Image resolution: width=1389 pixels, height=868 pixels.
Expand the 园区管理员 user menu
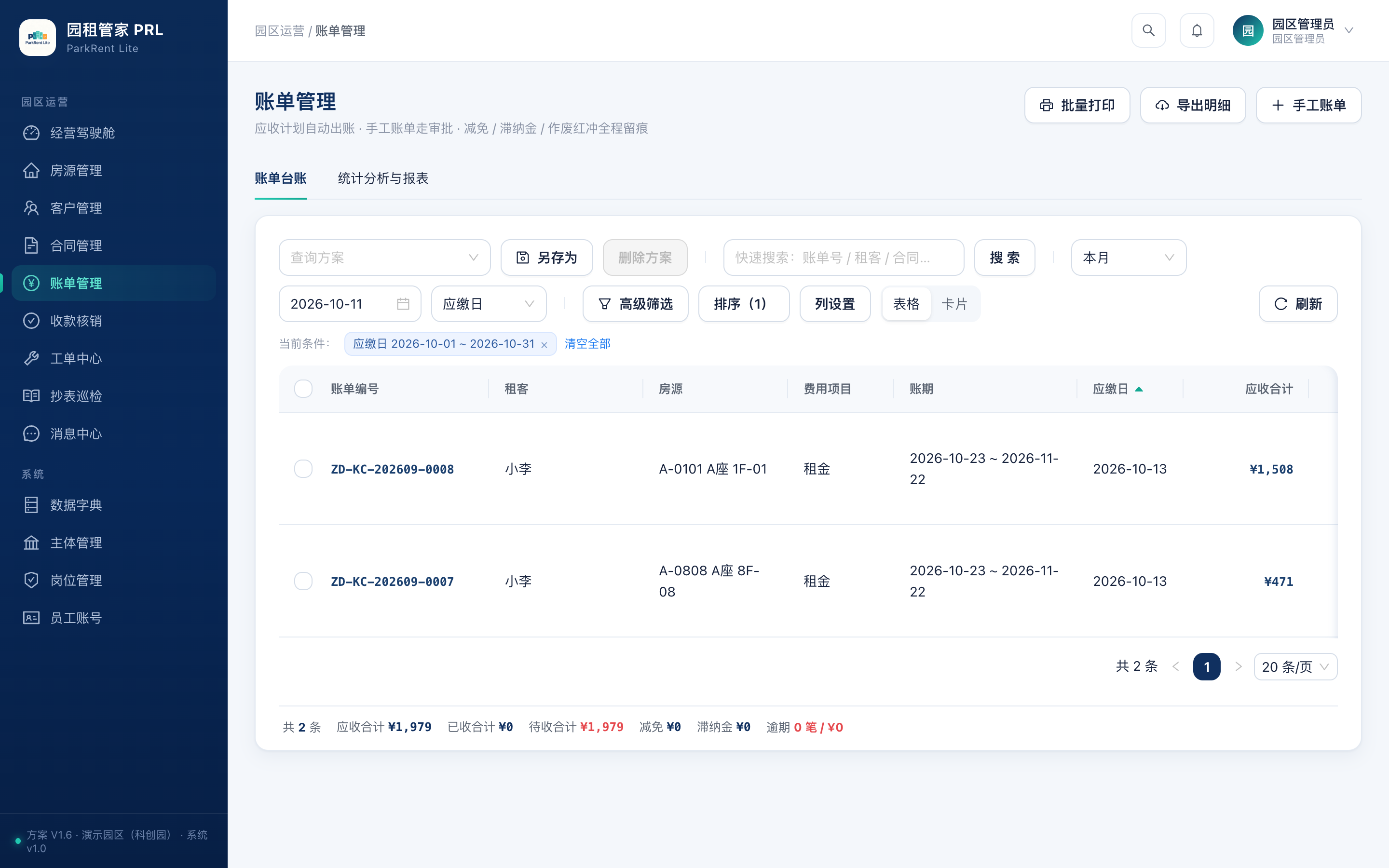click(x=1294, y=30)
